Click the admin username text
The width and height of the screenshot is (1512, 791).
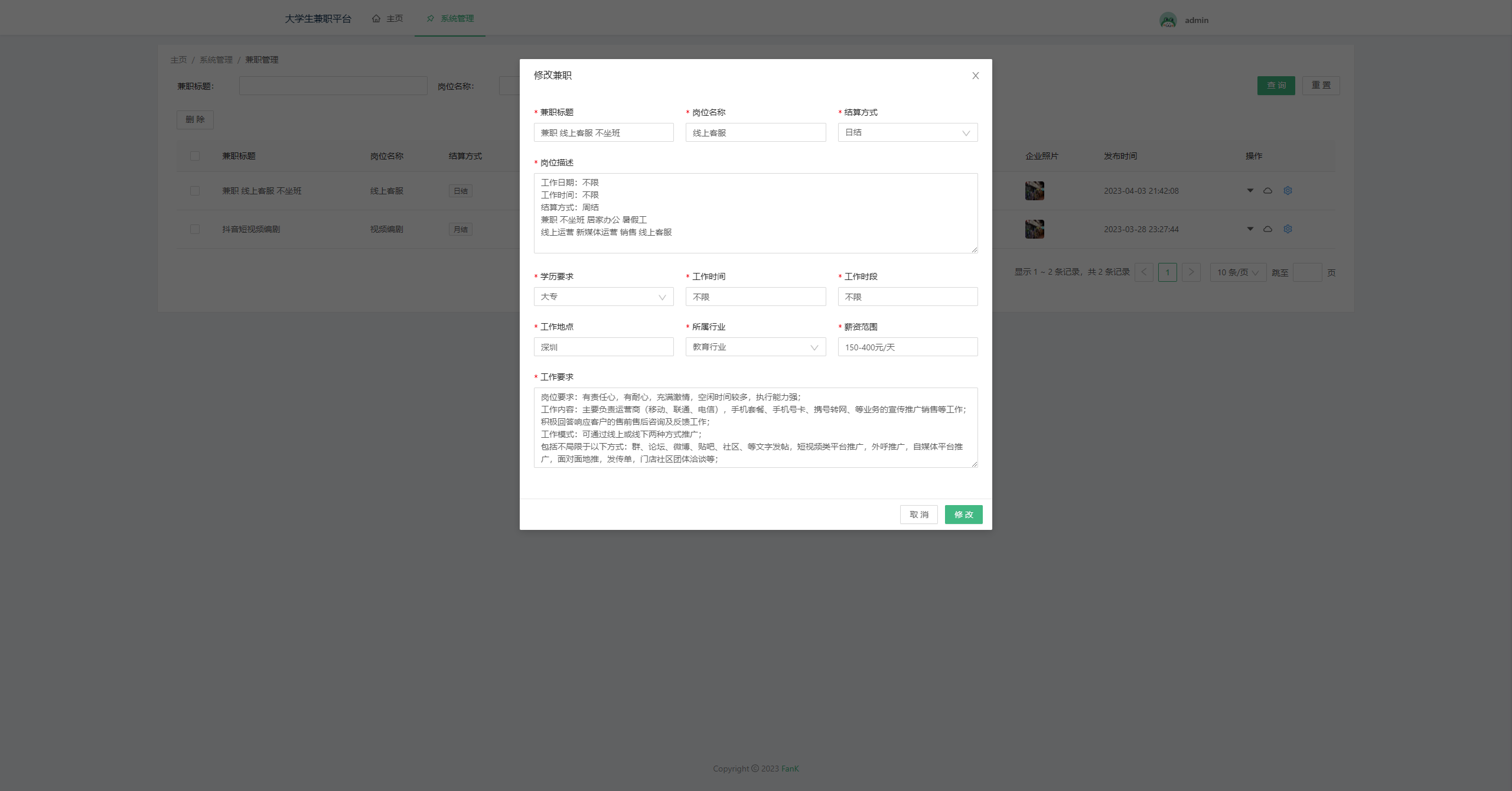point(1196,20)
